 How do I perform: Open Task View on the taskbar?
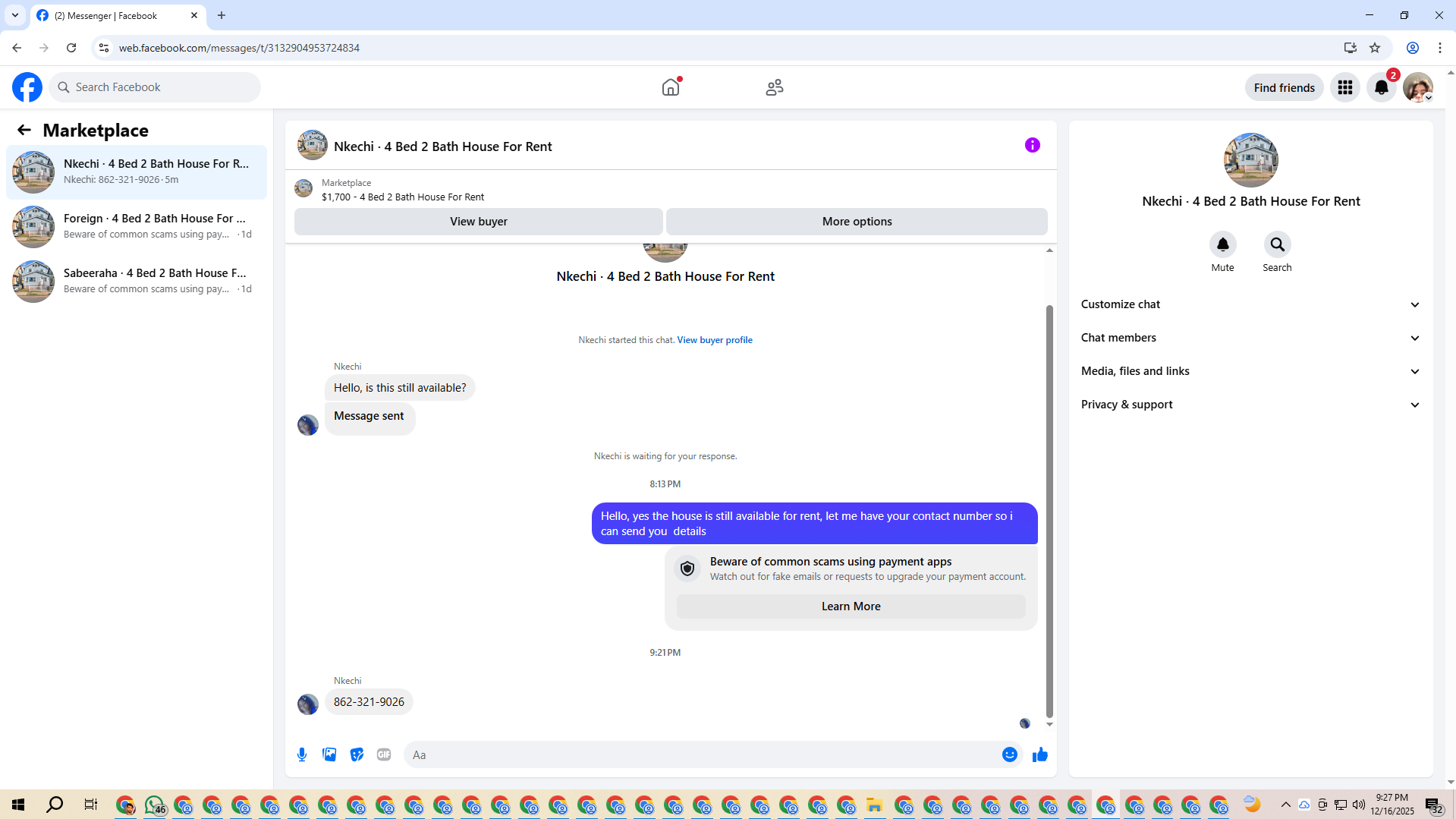click(90, 805)
